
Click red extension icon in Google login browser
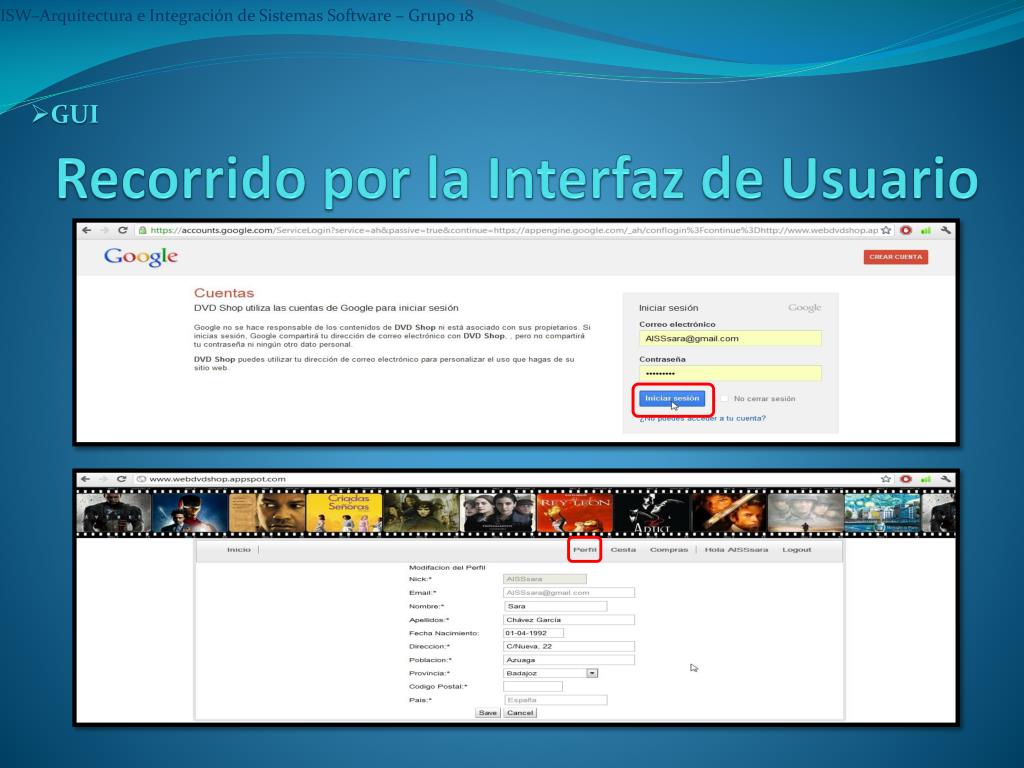point(906,230)
